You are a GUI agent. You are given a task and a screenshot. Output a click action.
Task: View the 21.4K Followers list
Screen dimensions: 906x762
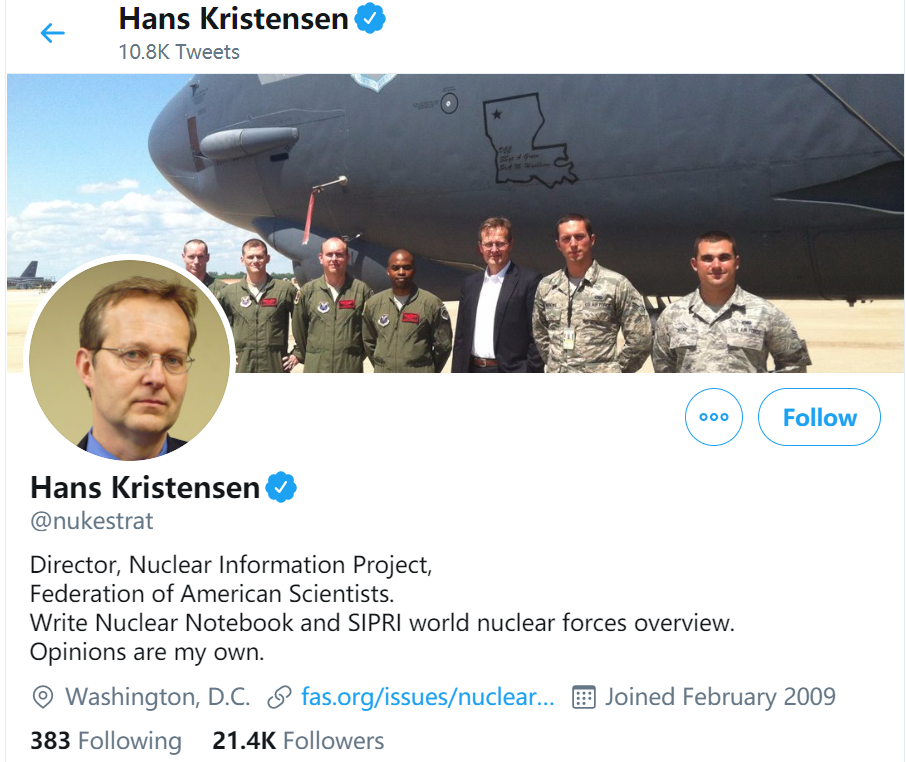point(298,741)
